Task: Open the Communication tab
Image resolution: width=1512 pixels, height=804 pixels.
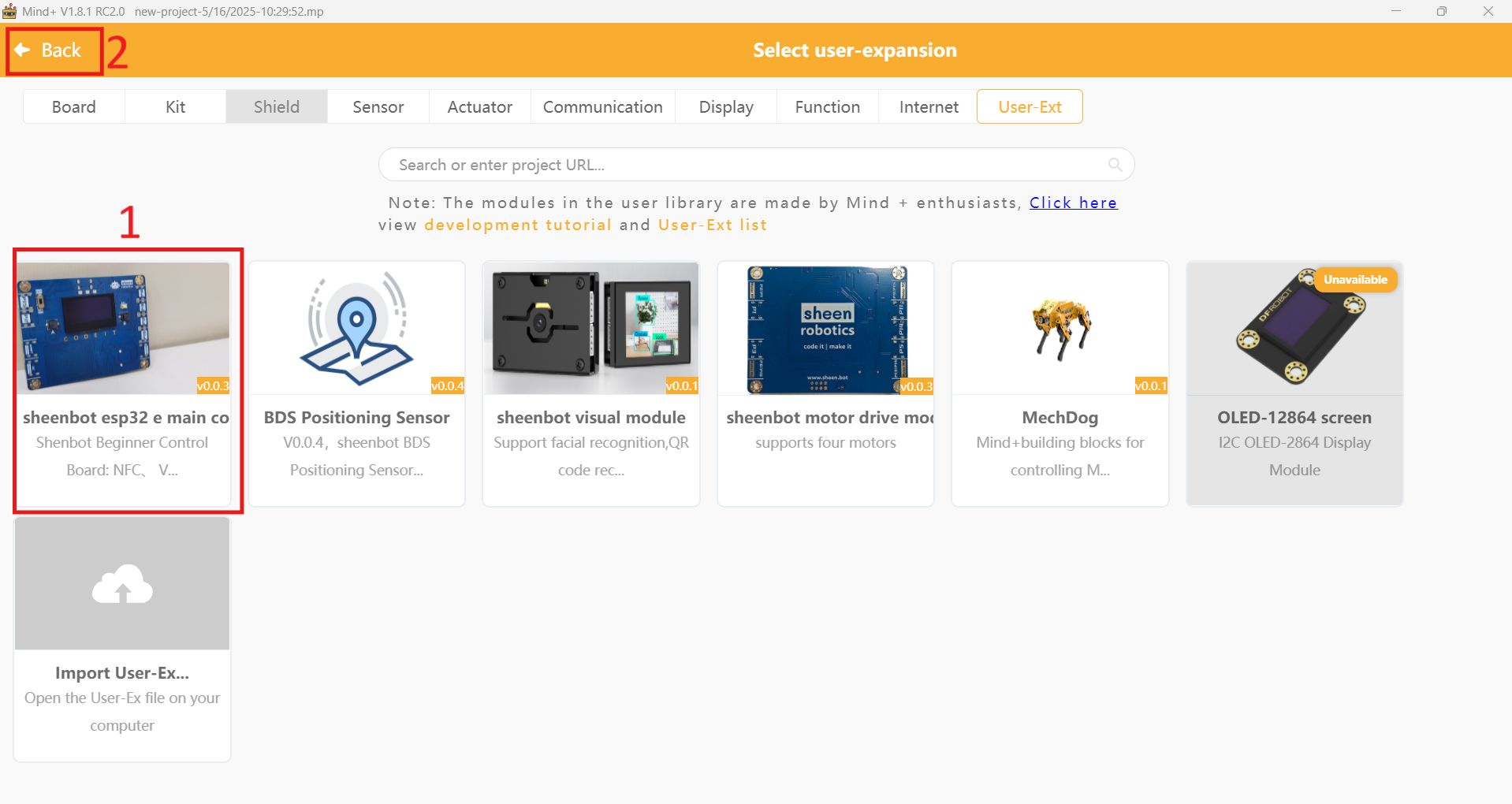Action: pos(603,106)
